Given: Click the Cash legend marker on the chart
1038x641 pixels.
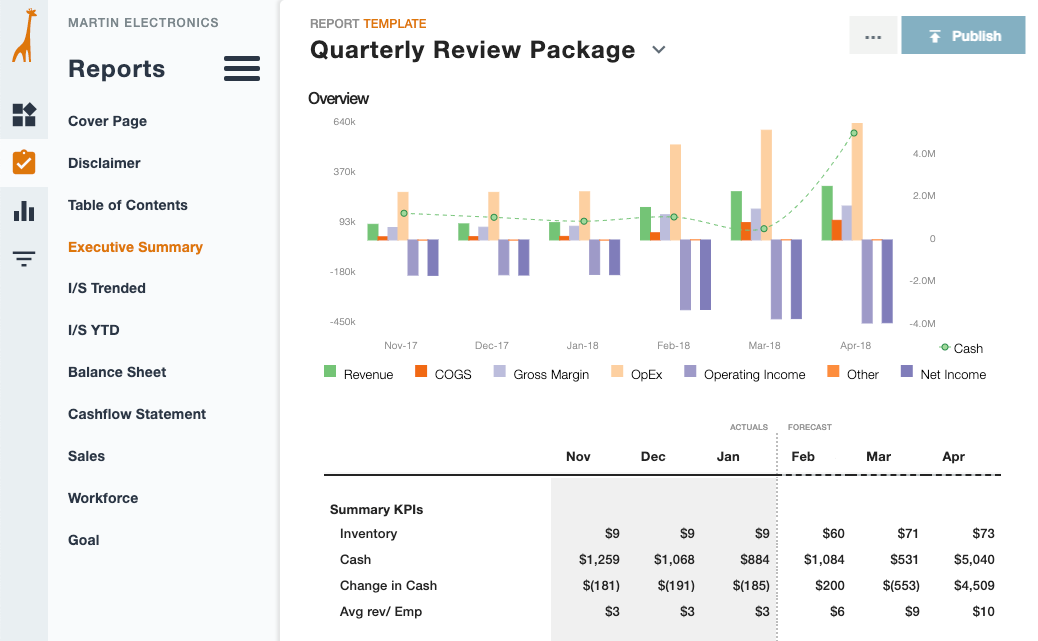Looking at the screenshot, I should 944,348.
